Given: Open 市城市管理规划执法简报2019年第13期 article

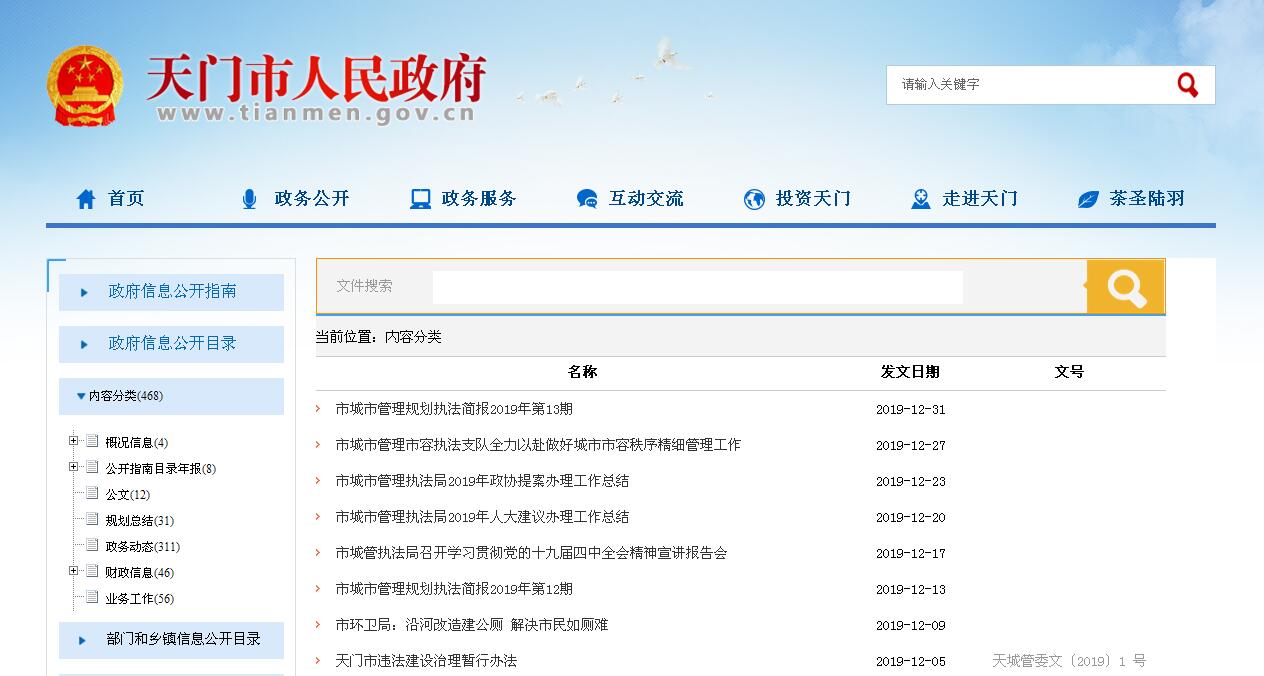Looking at the screenshot, I should coord(454,409).
